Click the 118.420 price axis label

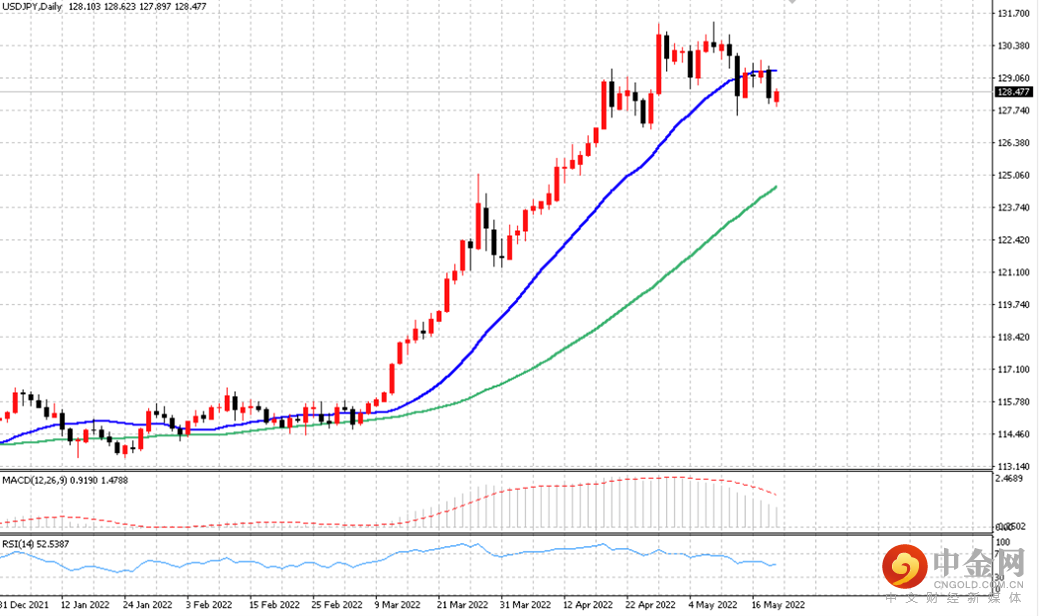coord(1014,338)
